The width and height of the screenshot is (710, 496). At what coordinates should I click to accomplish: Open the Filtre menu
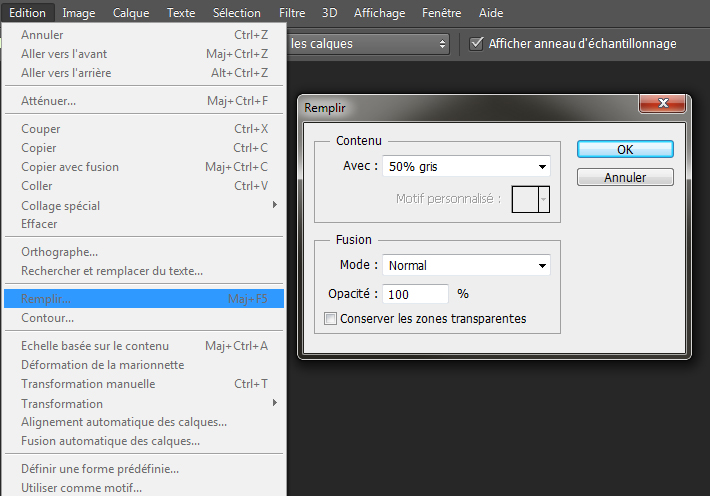point(292,13)
